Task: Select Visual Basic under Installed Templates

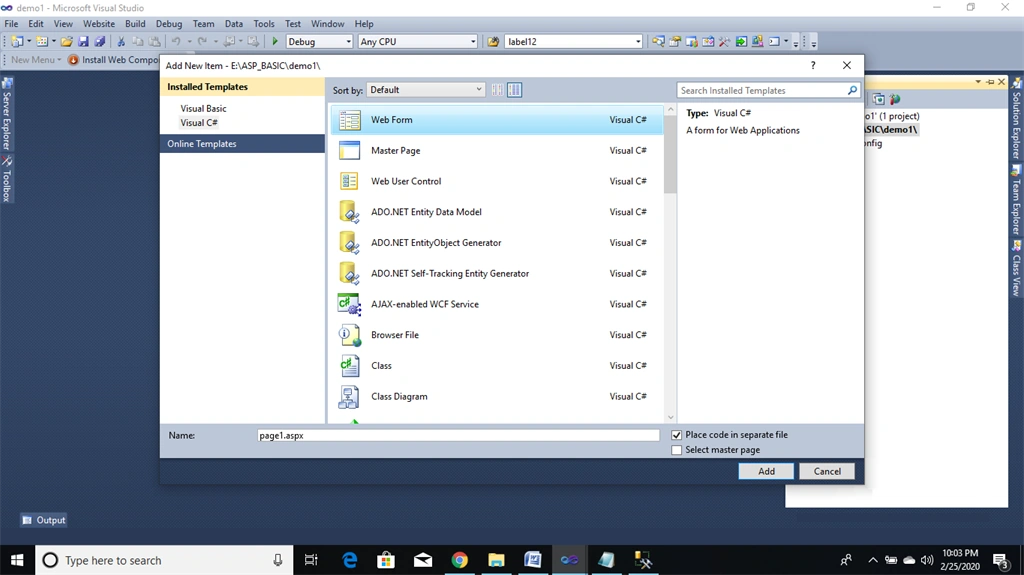Action: pyautogui.click(x=204, y=108)
